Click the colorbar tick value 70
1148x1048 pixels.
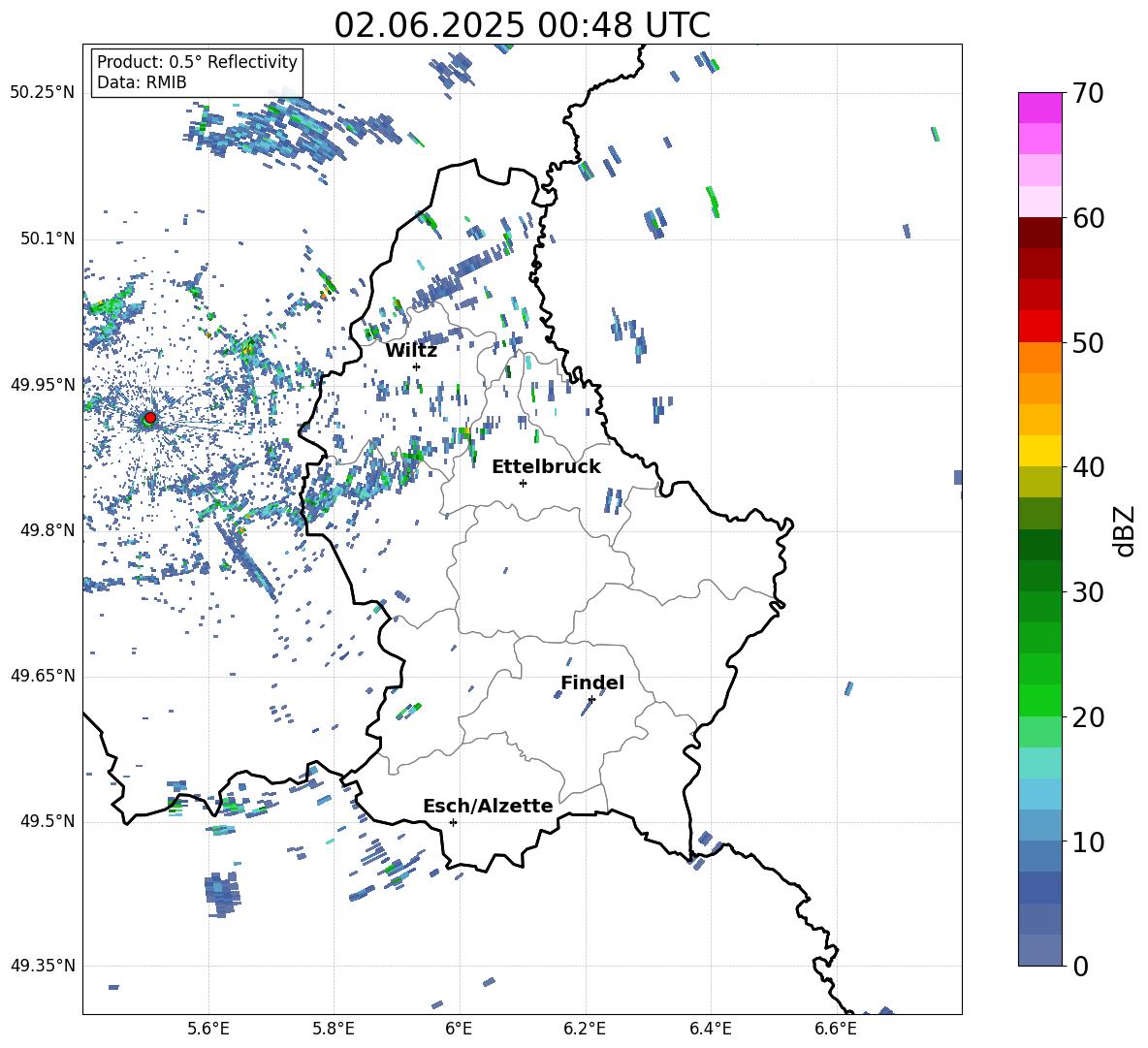click(x=1088, y=94)
